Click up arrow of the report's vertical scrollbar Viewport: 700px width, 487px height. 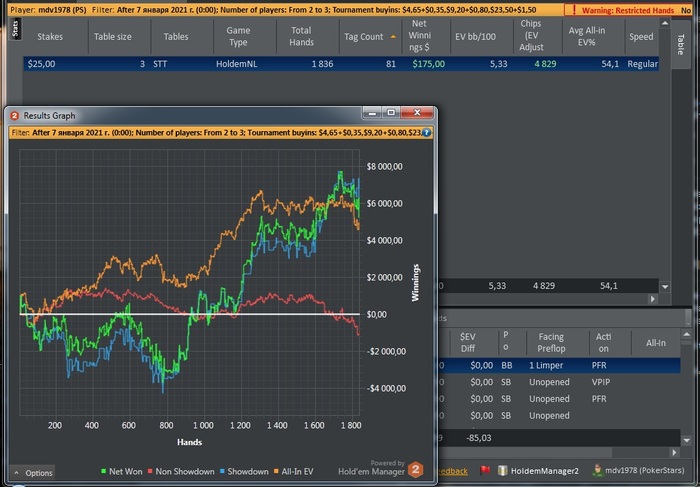tap(665, 23)
